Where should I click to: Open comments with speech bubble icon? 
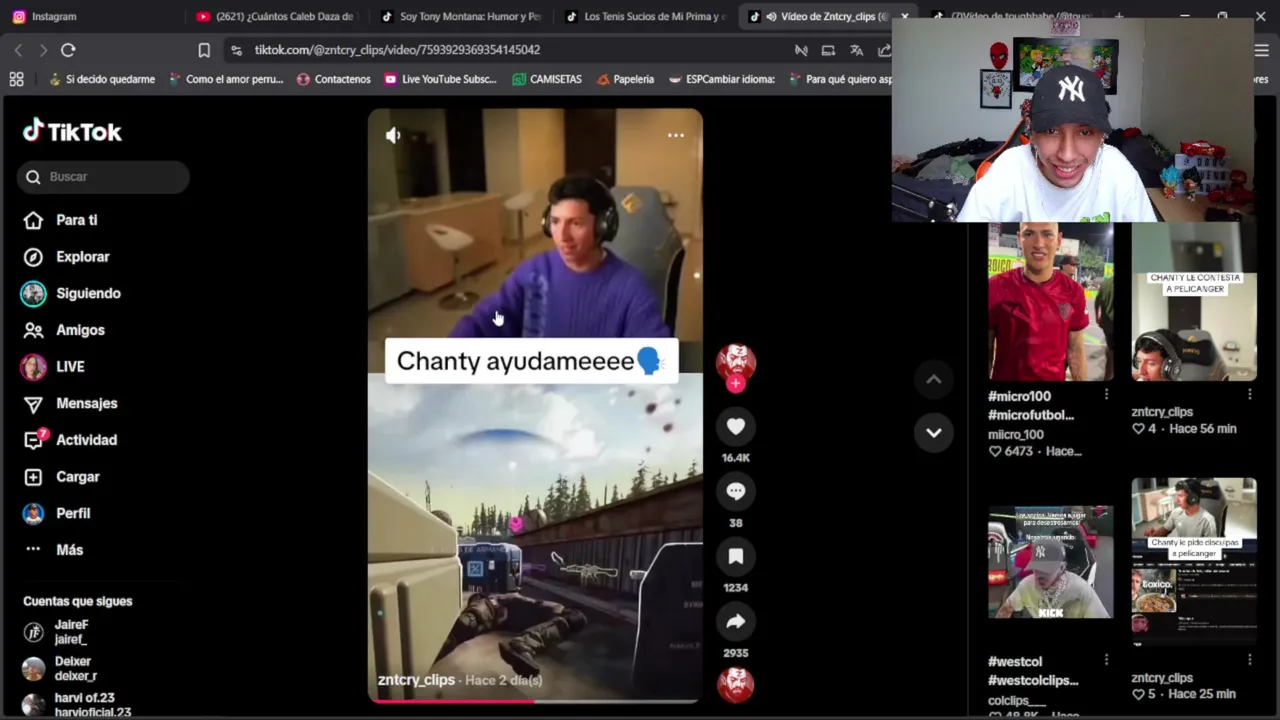(736, 491)
